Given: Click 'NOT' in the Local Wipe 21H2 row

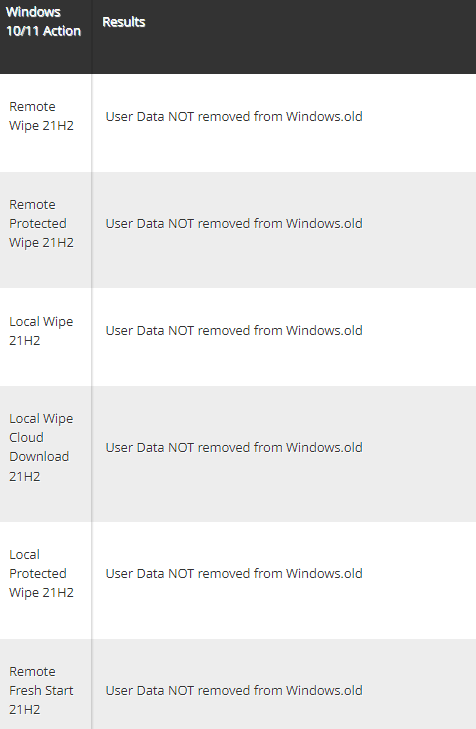Looking at the screenshot, I should pos(181,331).
